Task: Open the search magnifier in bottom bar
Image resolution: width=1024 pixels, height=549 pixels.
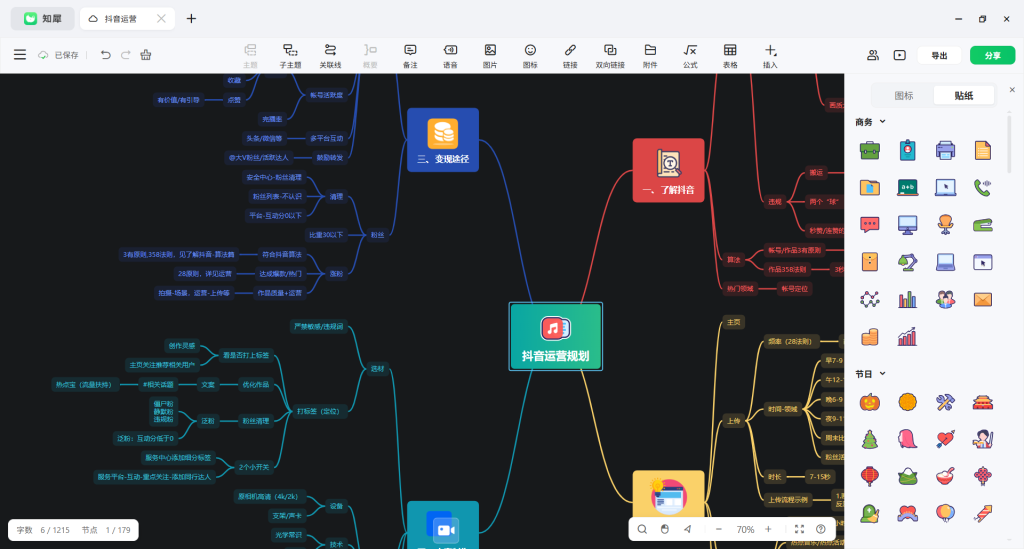Action: point(643,529)
